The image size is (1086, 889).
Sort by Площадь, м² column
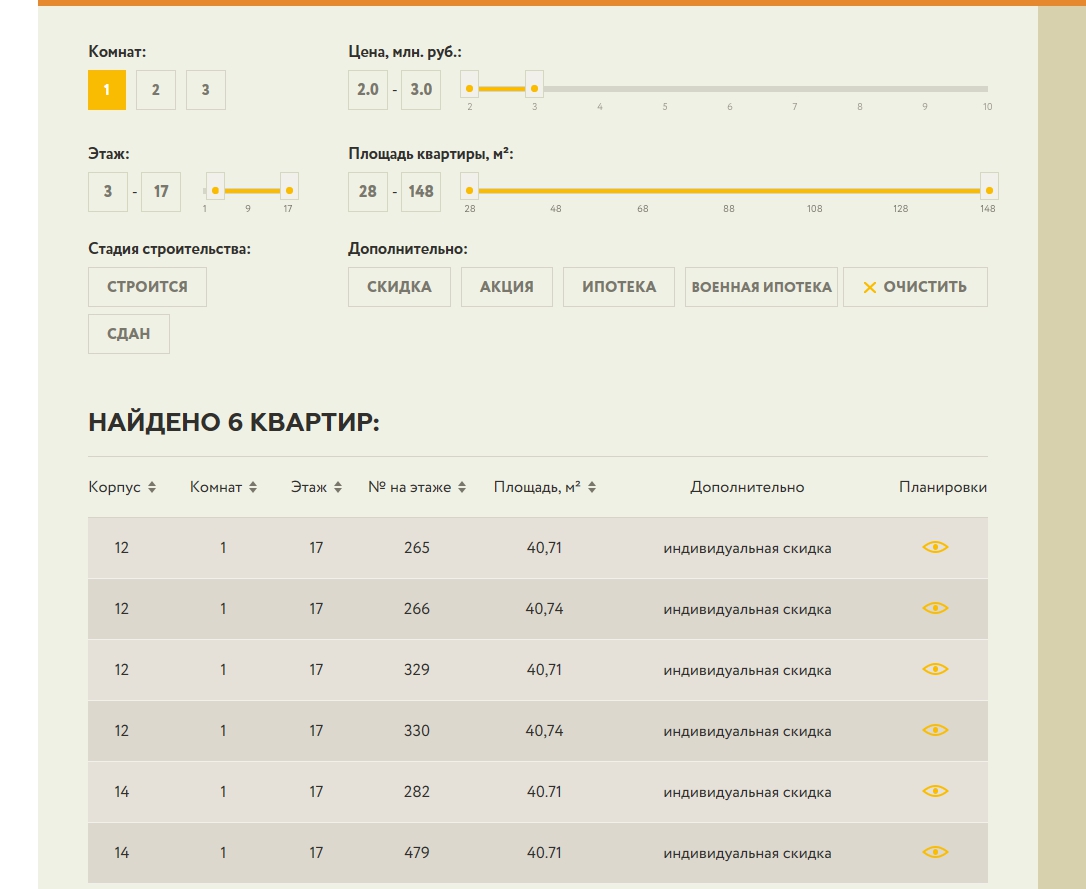point(544,488)
